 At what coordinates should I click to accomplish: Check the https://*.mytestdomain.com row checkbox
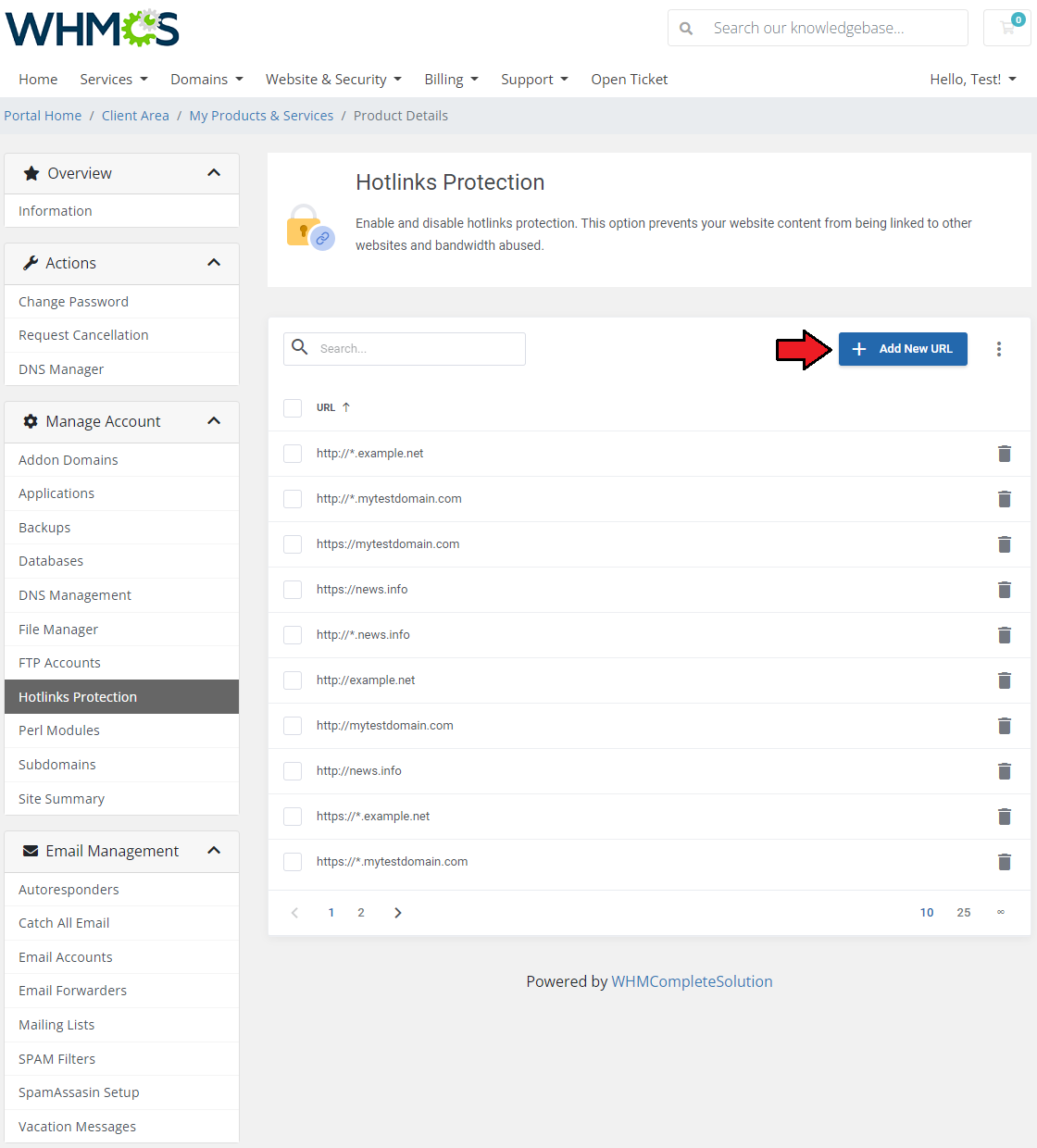click(293, 862)
